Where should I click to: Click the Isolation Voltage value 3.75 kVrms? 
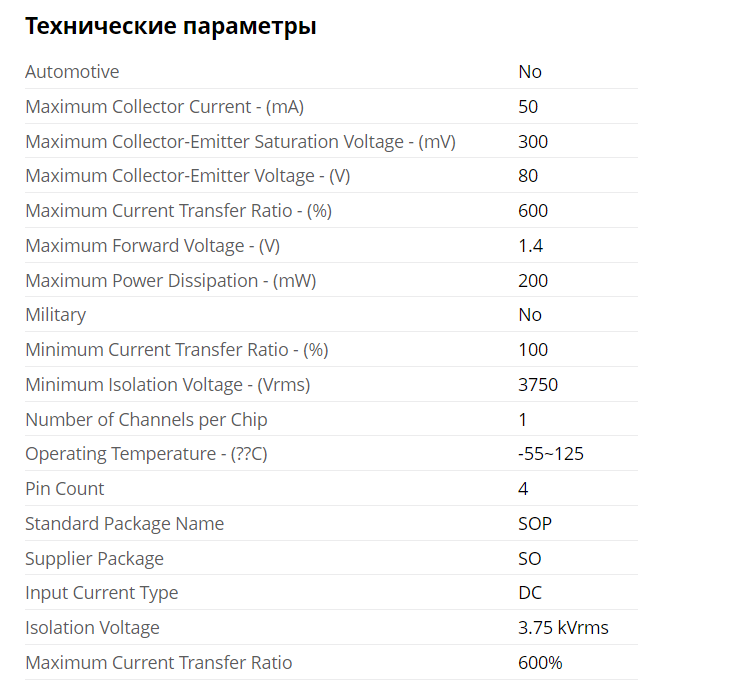pyautogui.click(x=563, y=628)
